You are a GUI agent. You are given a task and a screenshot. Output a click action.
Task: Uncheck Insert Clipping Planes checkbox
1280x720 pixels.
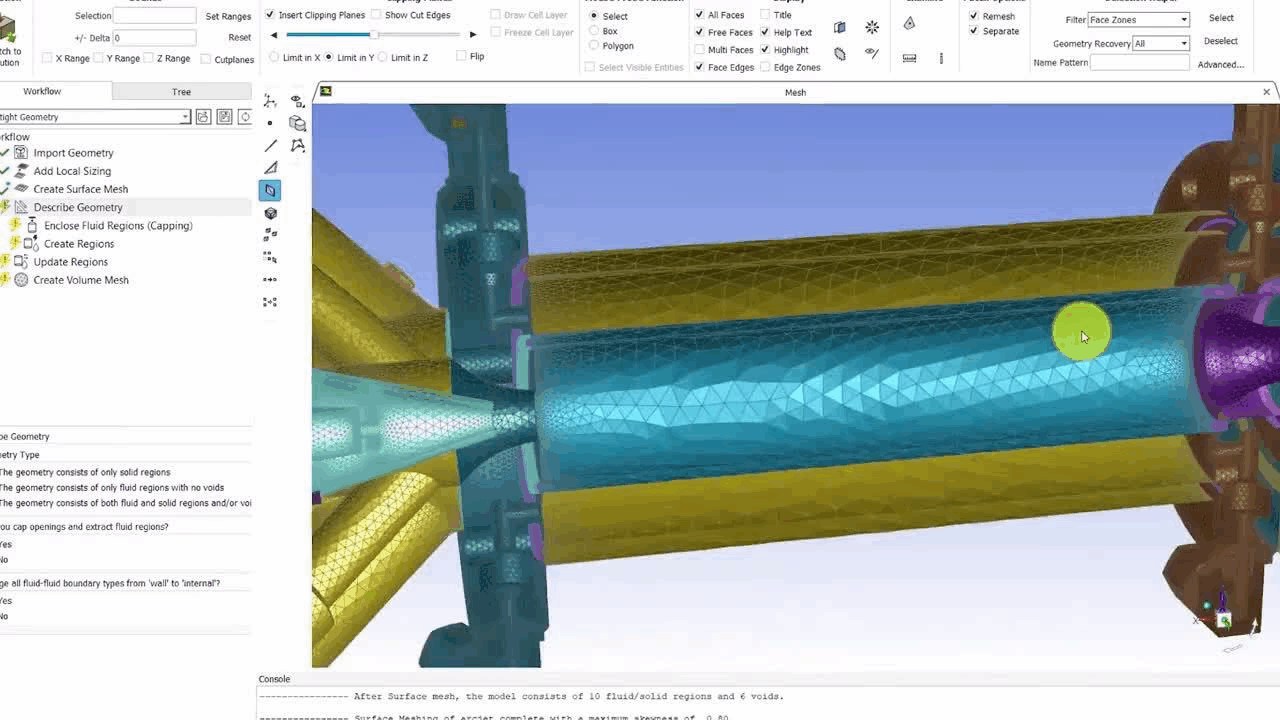[x=270, y=15]
